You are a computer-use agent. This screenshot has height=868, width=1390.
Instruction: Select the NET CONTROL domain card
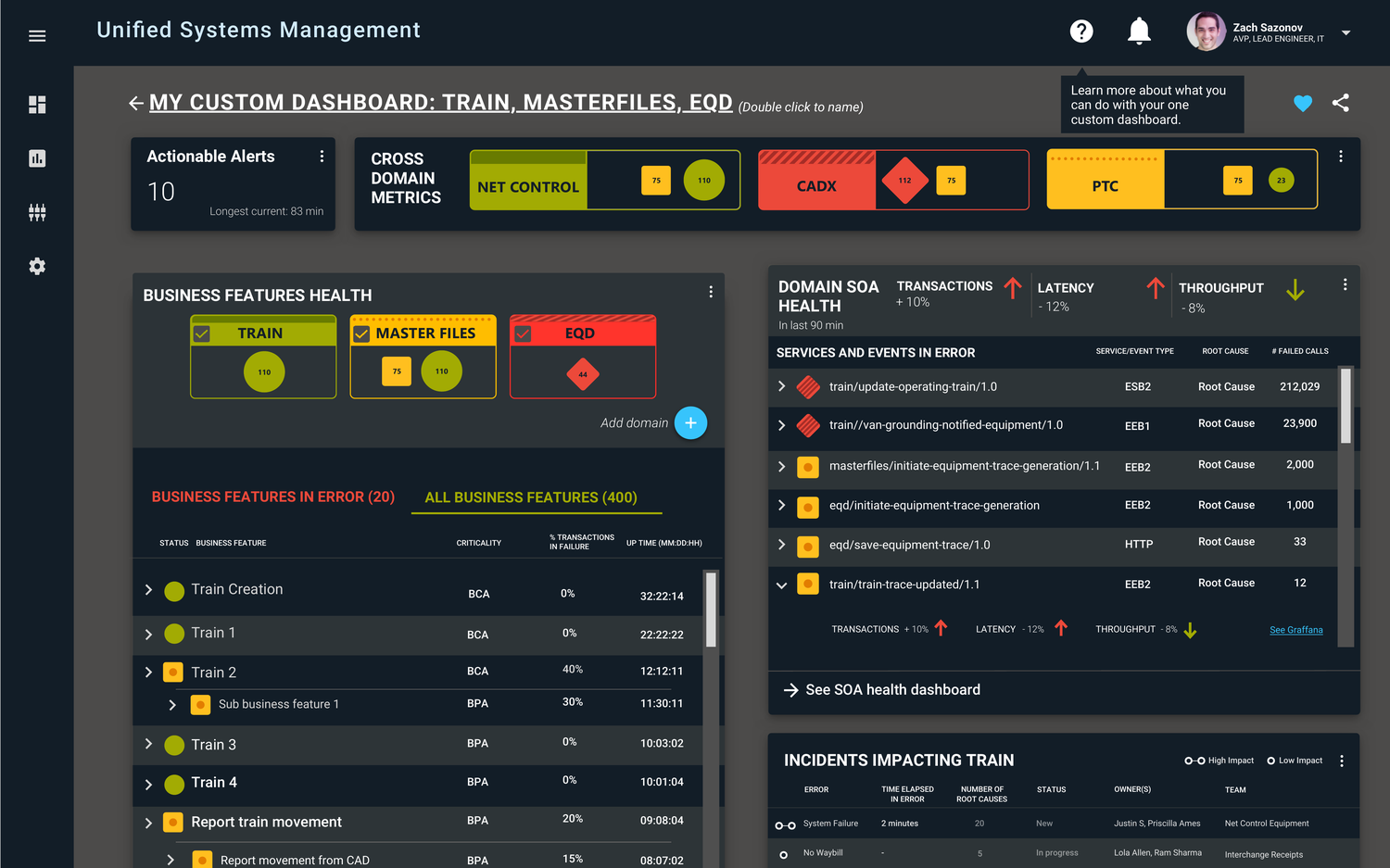605,180
